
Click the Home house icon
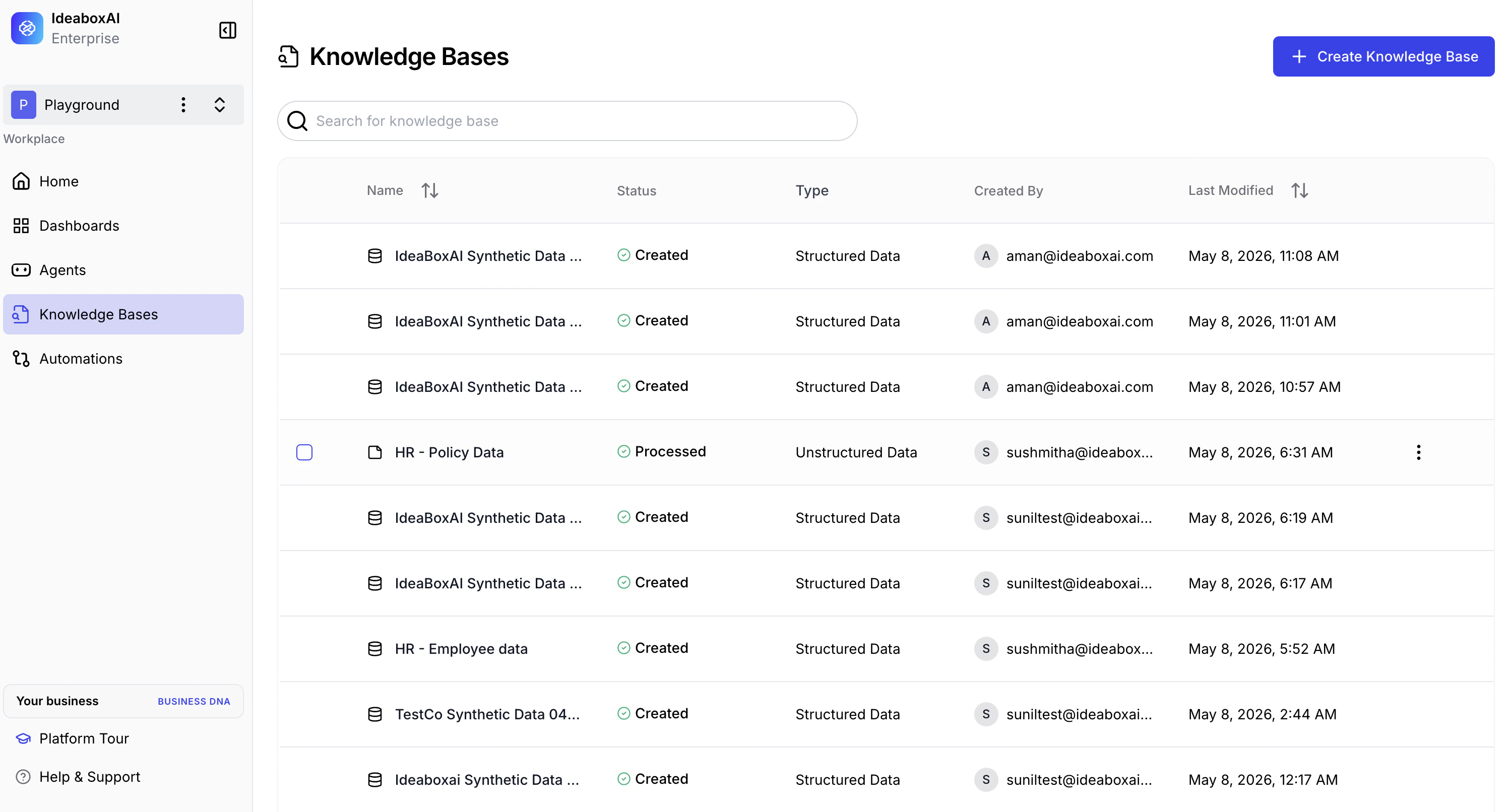pos(21,182)
